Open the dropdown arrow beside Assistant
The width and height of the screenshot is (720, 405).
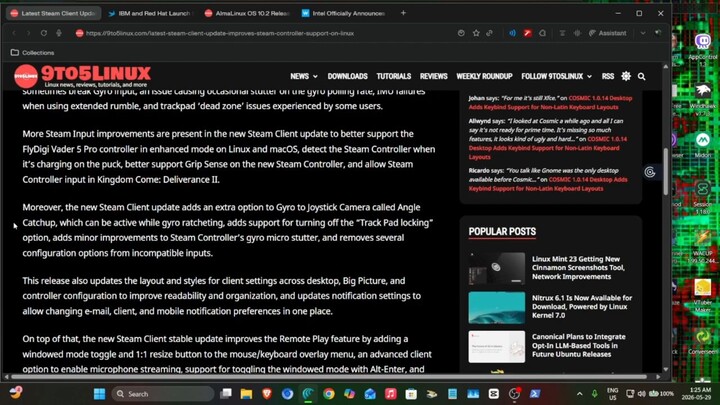(643, 33)
